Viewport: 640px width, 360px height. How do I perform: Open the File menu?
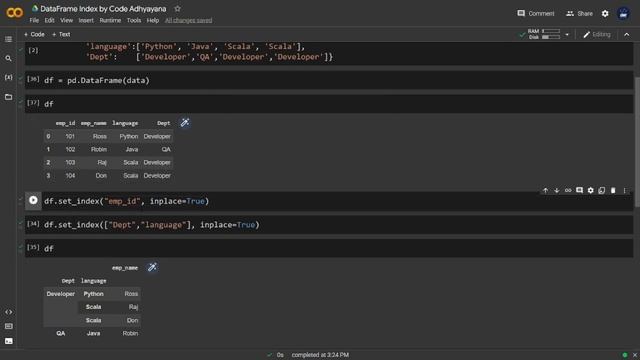[x=34, y=20]
